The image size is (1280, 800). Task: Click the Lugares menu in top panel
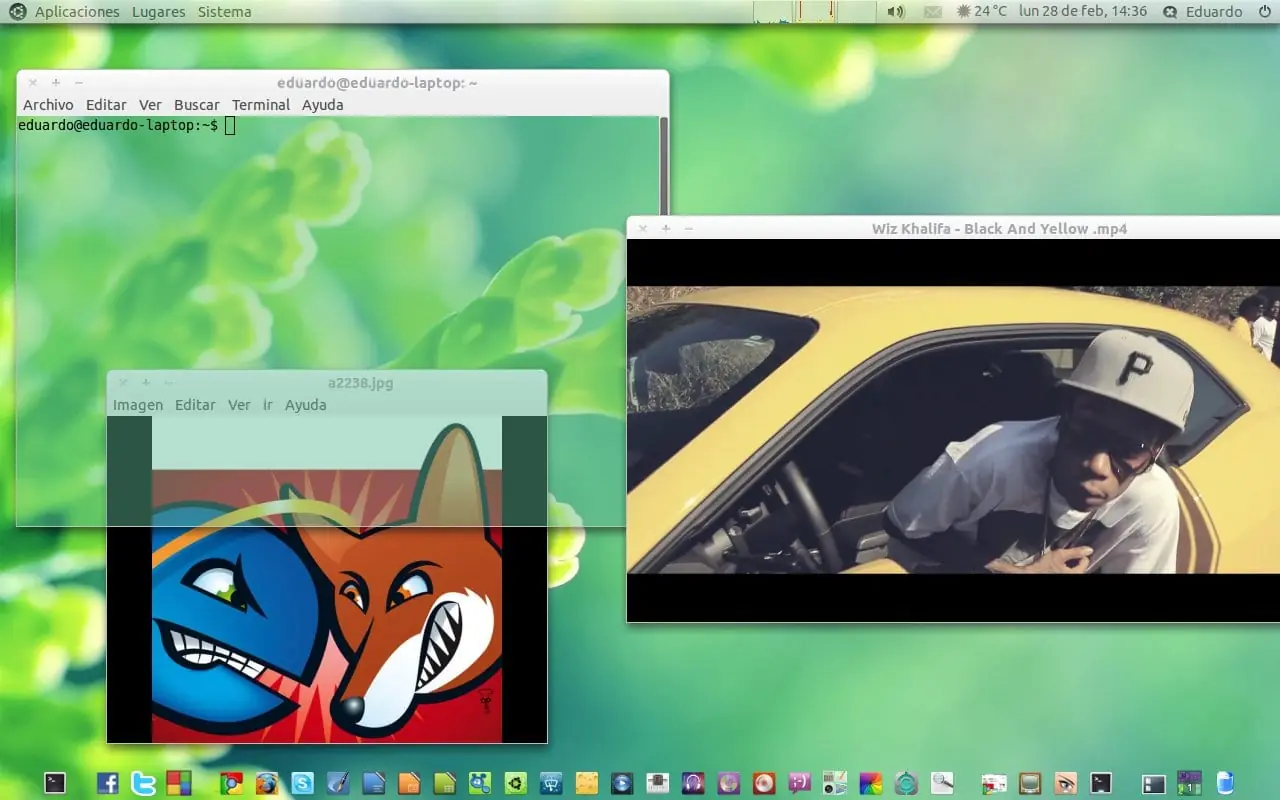click(x=158, y=12)
